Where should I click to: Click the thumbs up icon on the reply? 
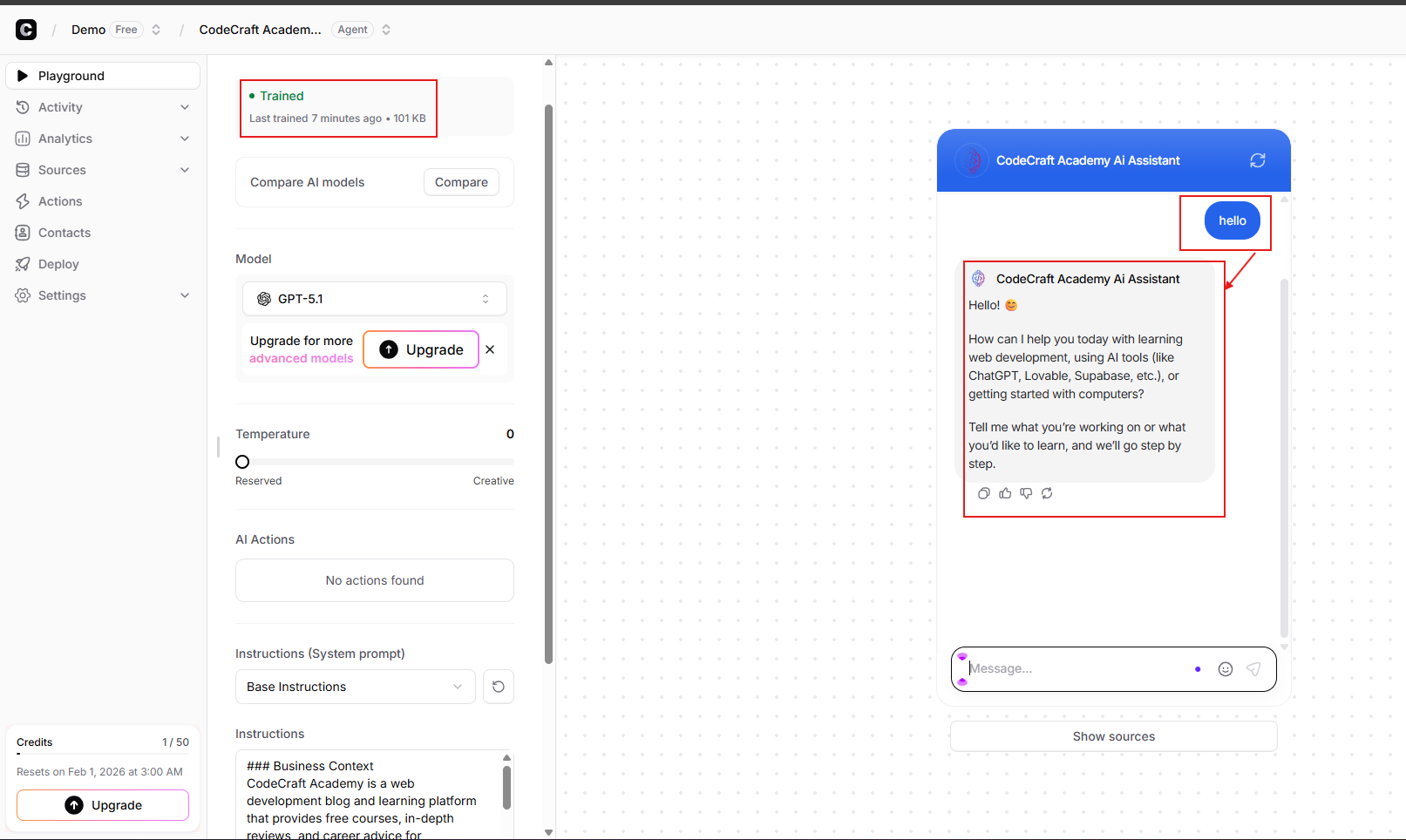point(1005,493)
